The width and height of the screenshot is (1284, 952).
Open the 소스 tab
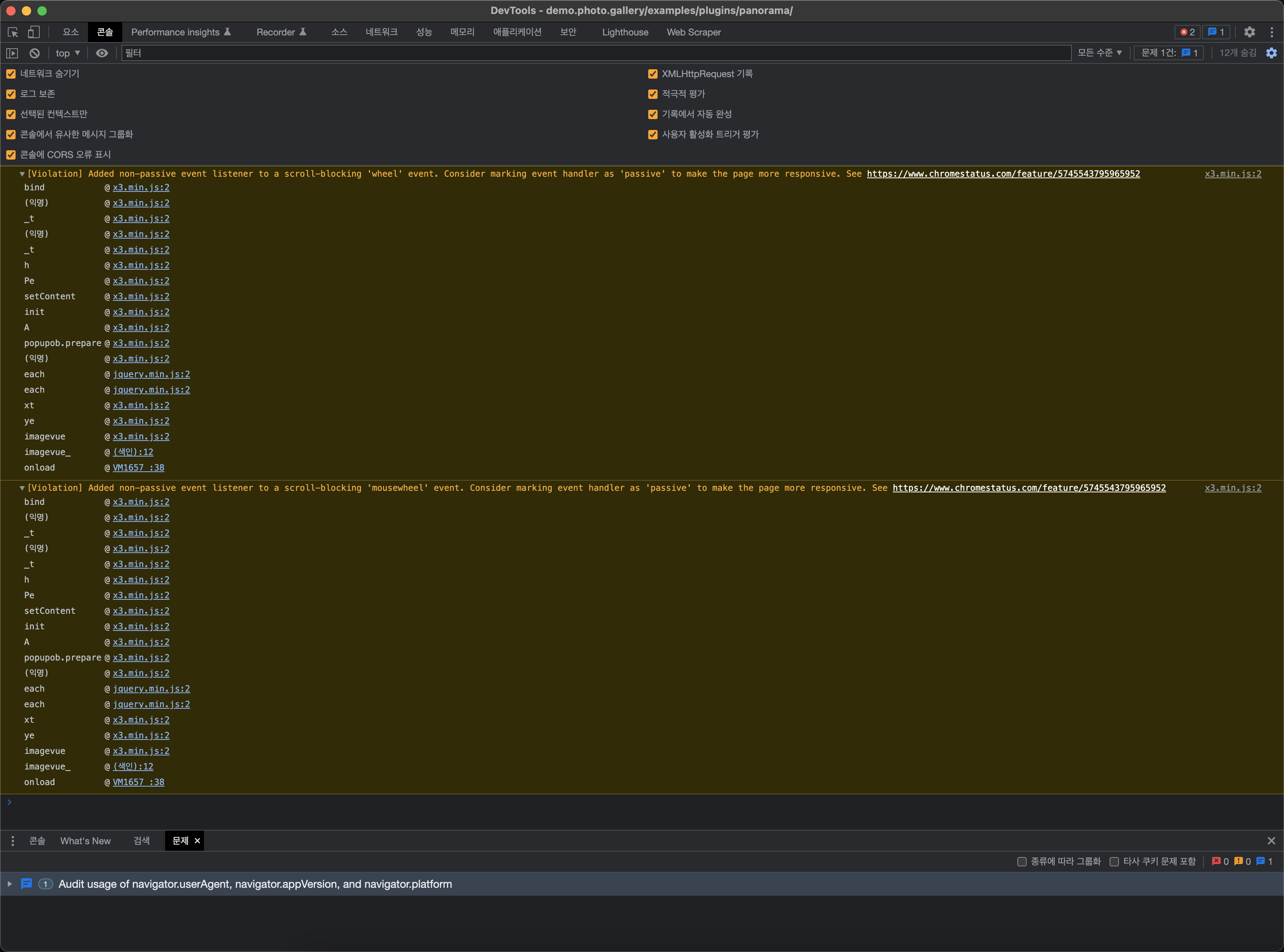click(x=339, y=32)
